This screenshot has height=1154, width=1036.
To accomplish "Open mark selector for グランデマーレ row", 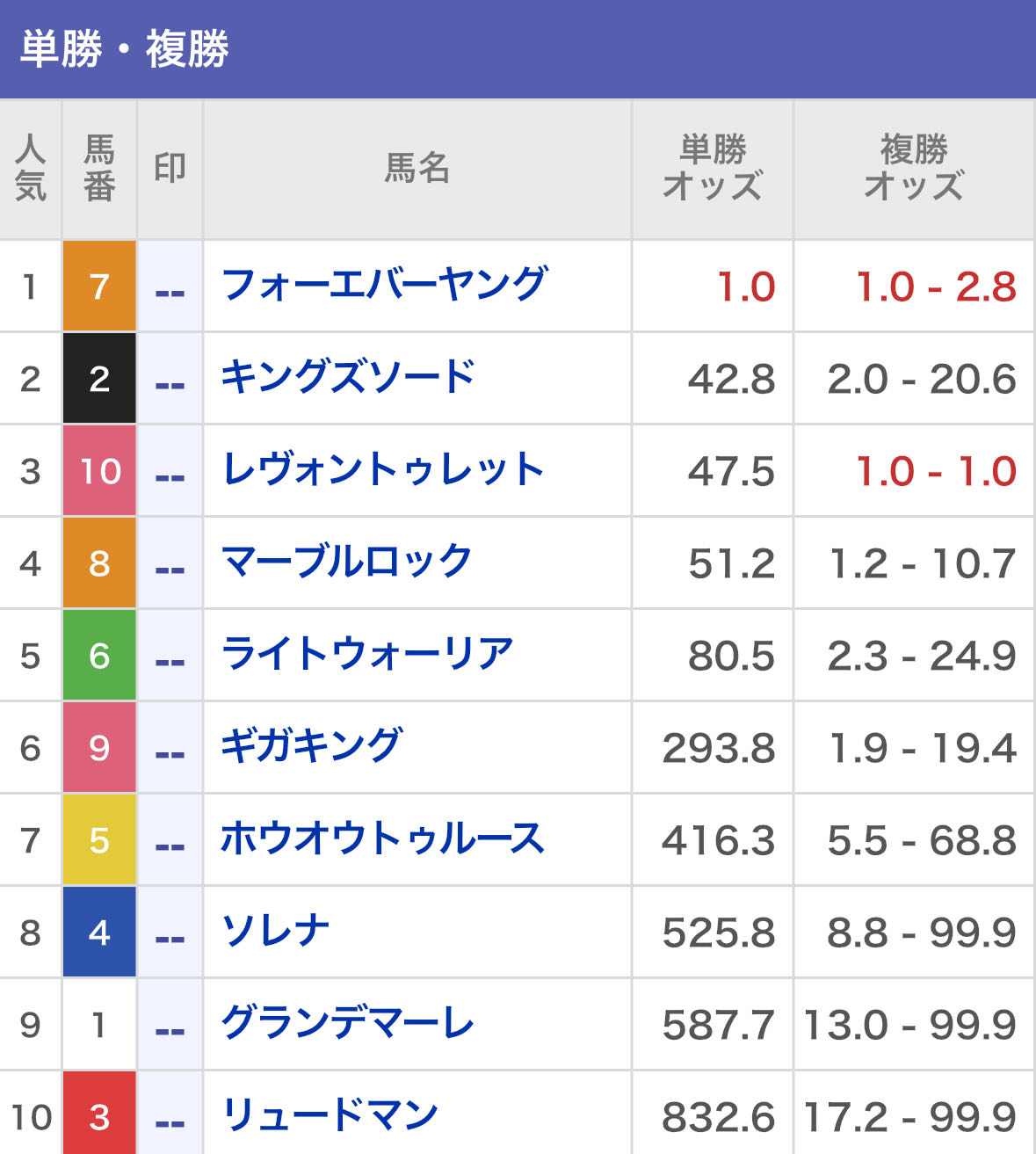I will pos(170,1025).
